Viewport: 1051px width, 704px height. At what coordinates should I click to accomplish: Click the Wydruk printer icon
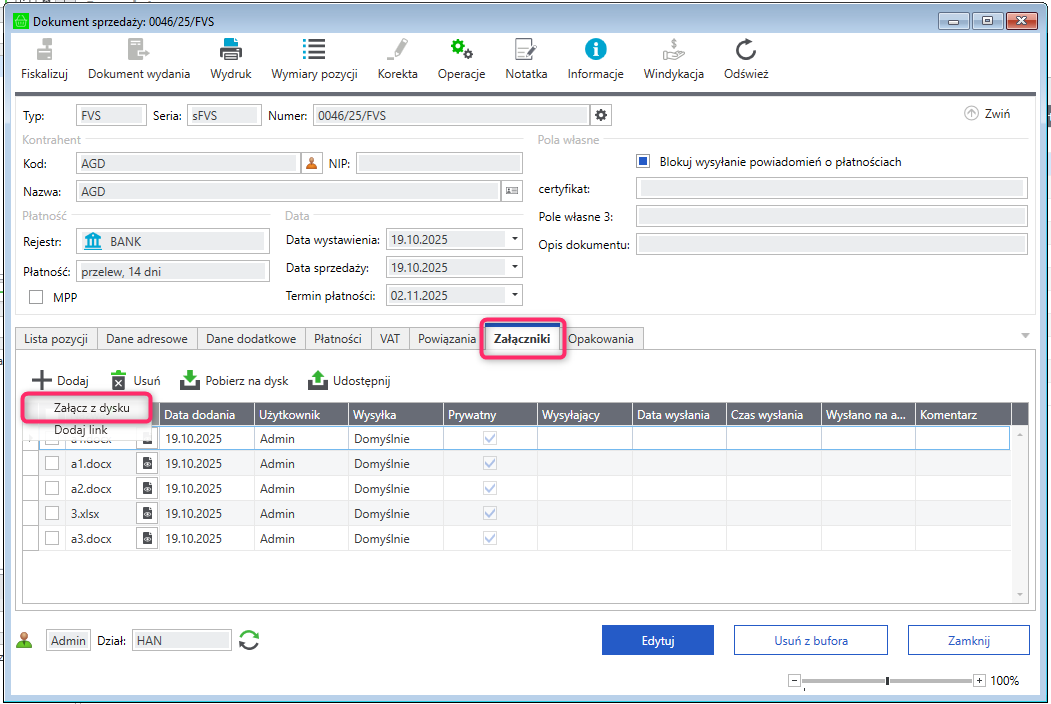tap(231, 49)
